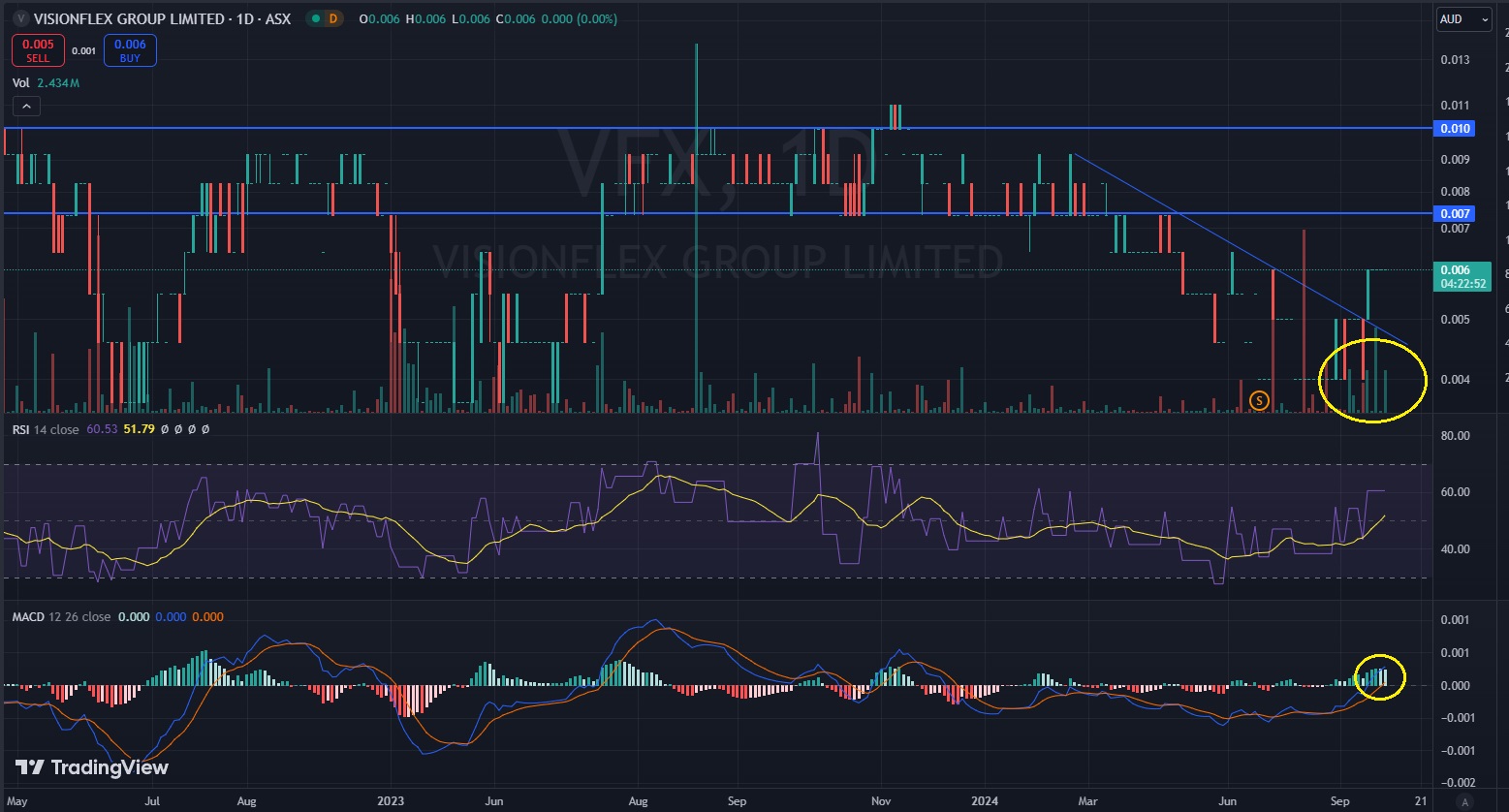Click the 0.010 horizontal line price label
Screen dimensions: 1509x812
[x=1454, y=128]
